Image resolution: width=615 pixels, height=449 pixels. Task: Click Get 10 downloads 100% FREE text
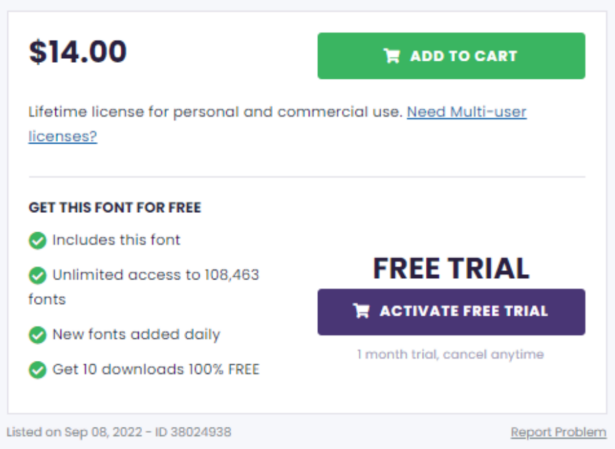(x=156, y=369)
